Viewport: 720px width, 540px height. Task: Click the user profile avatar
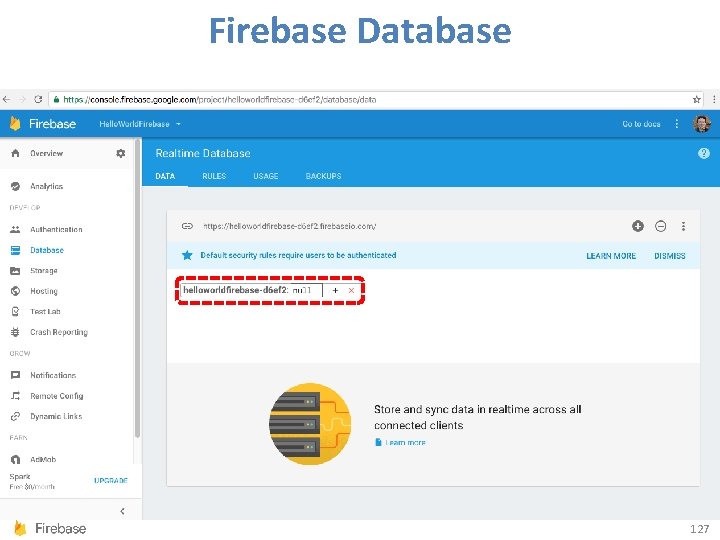click(702, 124)
